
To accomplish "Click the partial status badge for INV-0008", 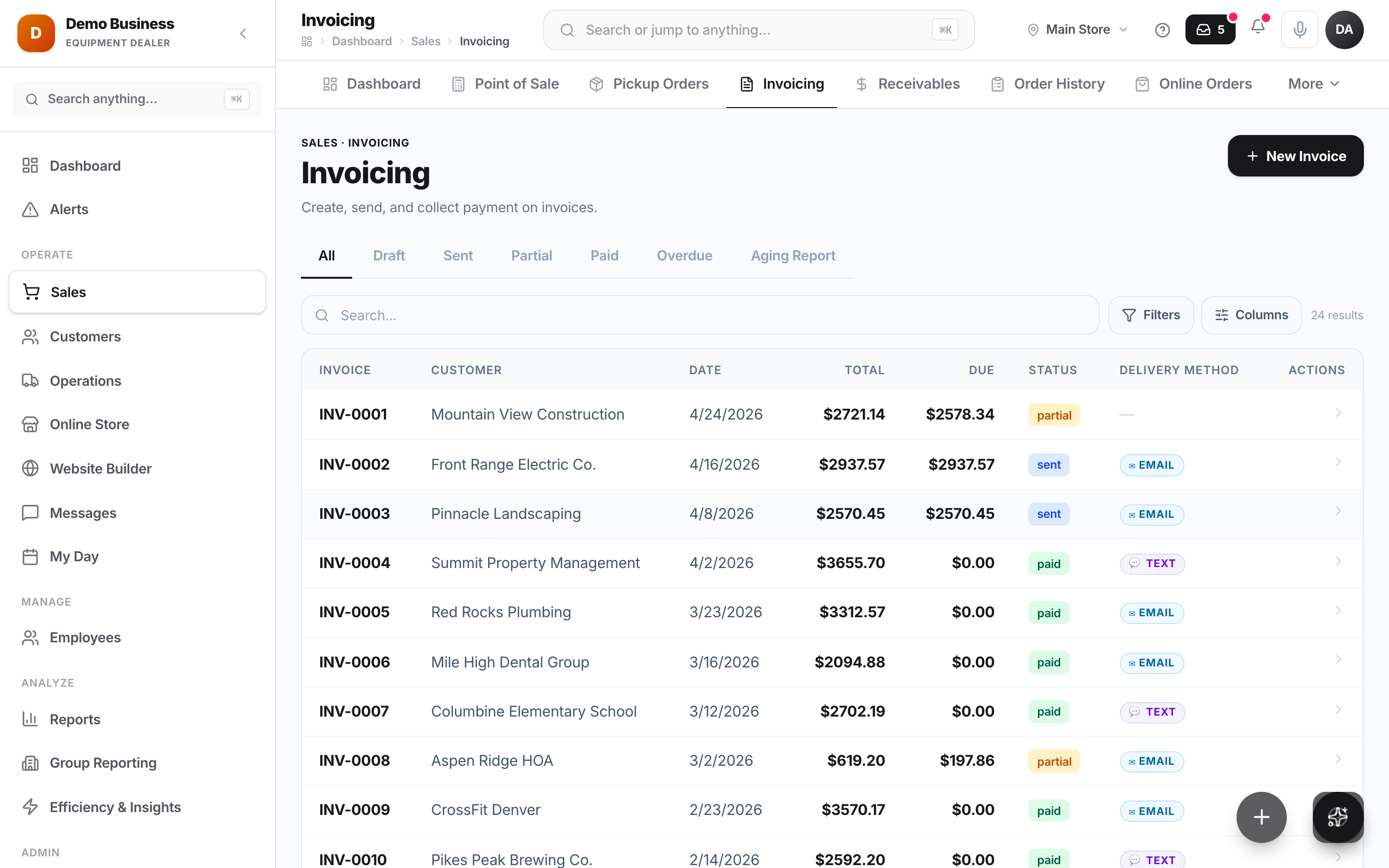I will pos(1054,761).
